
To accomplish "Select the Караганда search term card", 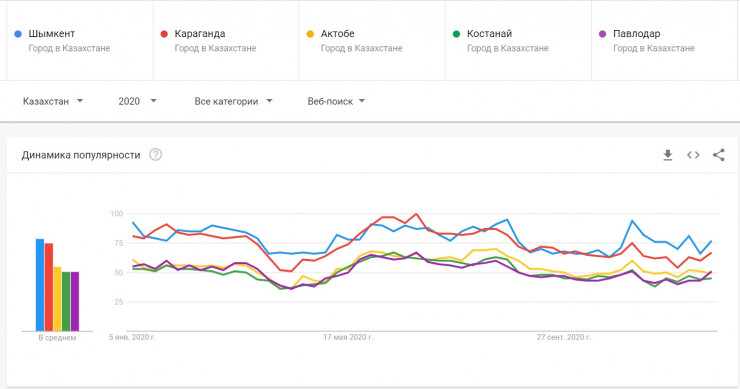I will [226, 41].
